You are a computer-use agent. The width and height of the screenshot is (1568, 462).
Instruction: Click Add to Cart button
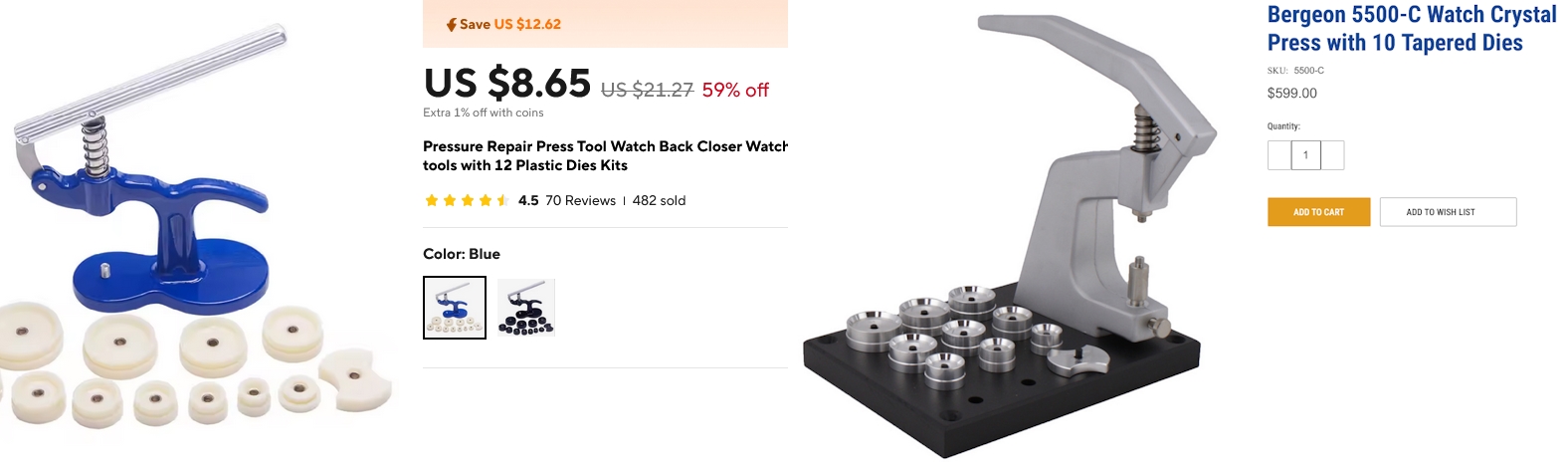[1318, 212]
